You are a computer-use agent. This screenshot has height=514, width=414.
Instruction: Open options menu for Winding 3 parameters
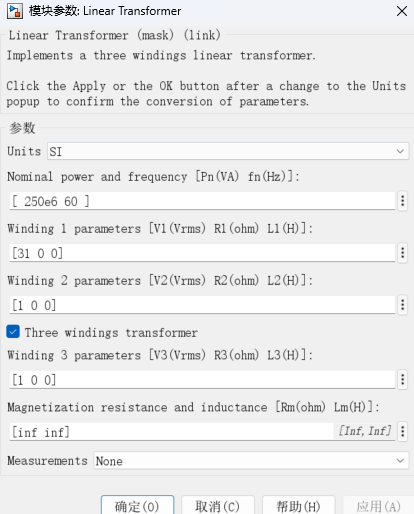click(403, 379)
